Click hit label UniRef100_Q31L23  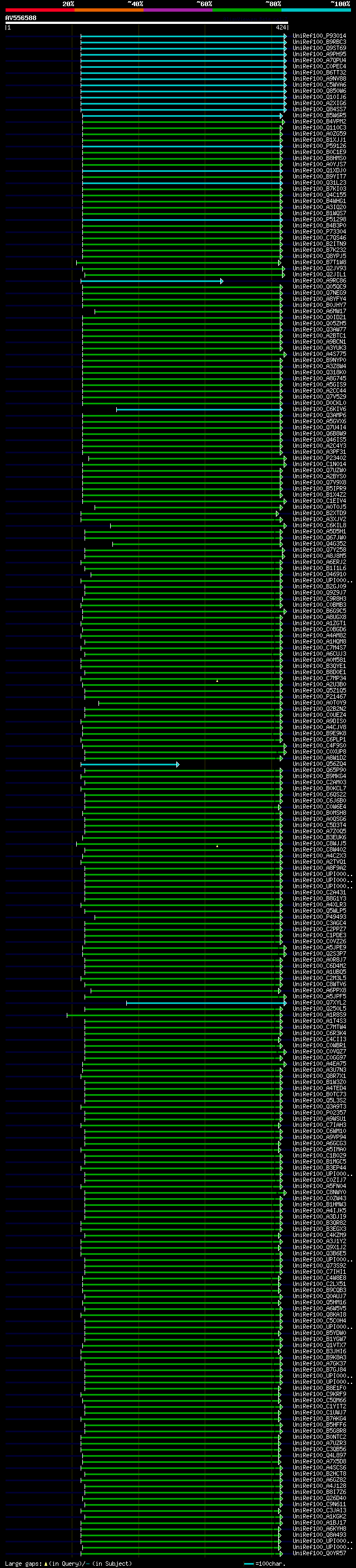319,182
